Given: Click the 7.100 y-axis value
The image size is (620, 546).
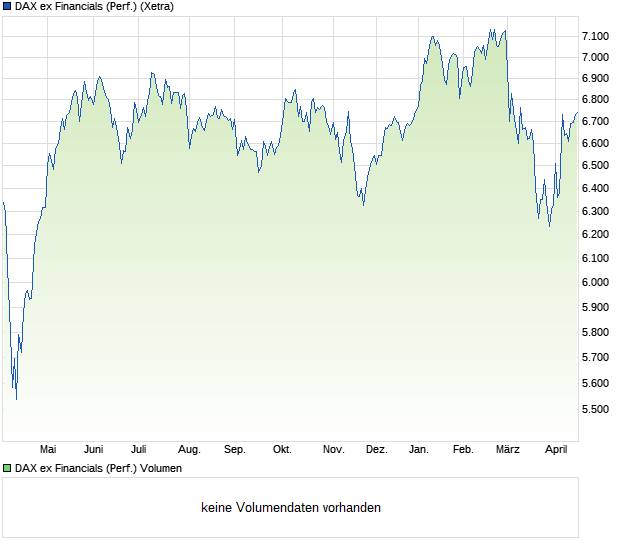Looking at the screenshot, I should tap(595, 36).
